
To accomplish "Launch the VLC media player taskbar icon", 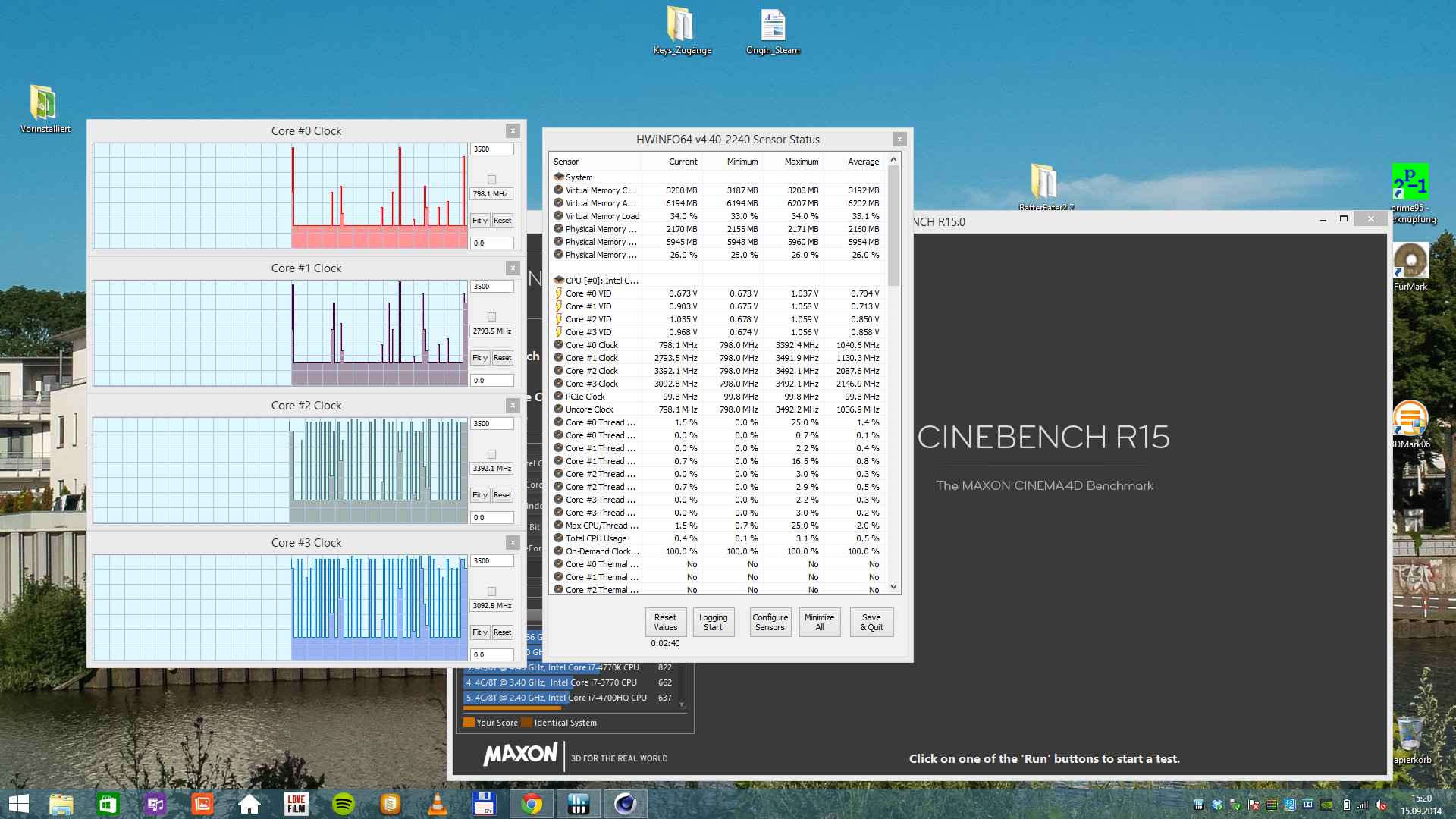I will click(438, 804).
